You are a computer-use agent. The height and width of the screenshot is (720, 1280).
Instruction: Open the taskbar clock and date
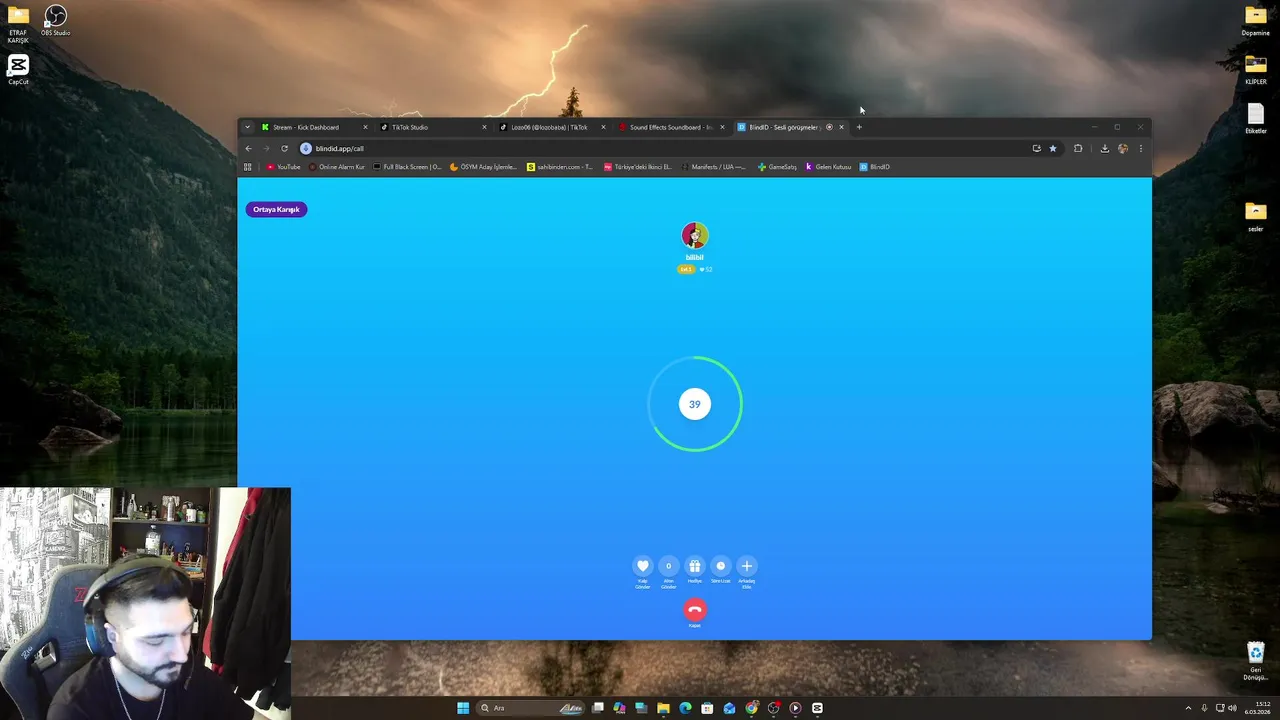[1258, 708]
